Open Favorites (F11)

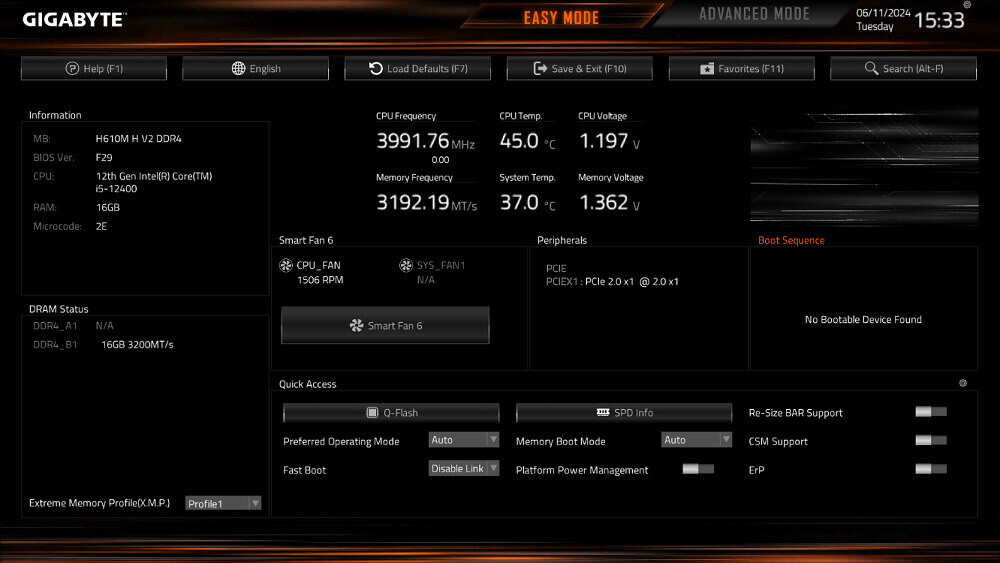pyautogui.click(x=742, y=68)
